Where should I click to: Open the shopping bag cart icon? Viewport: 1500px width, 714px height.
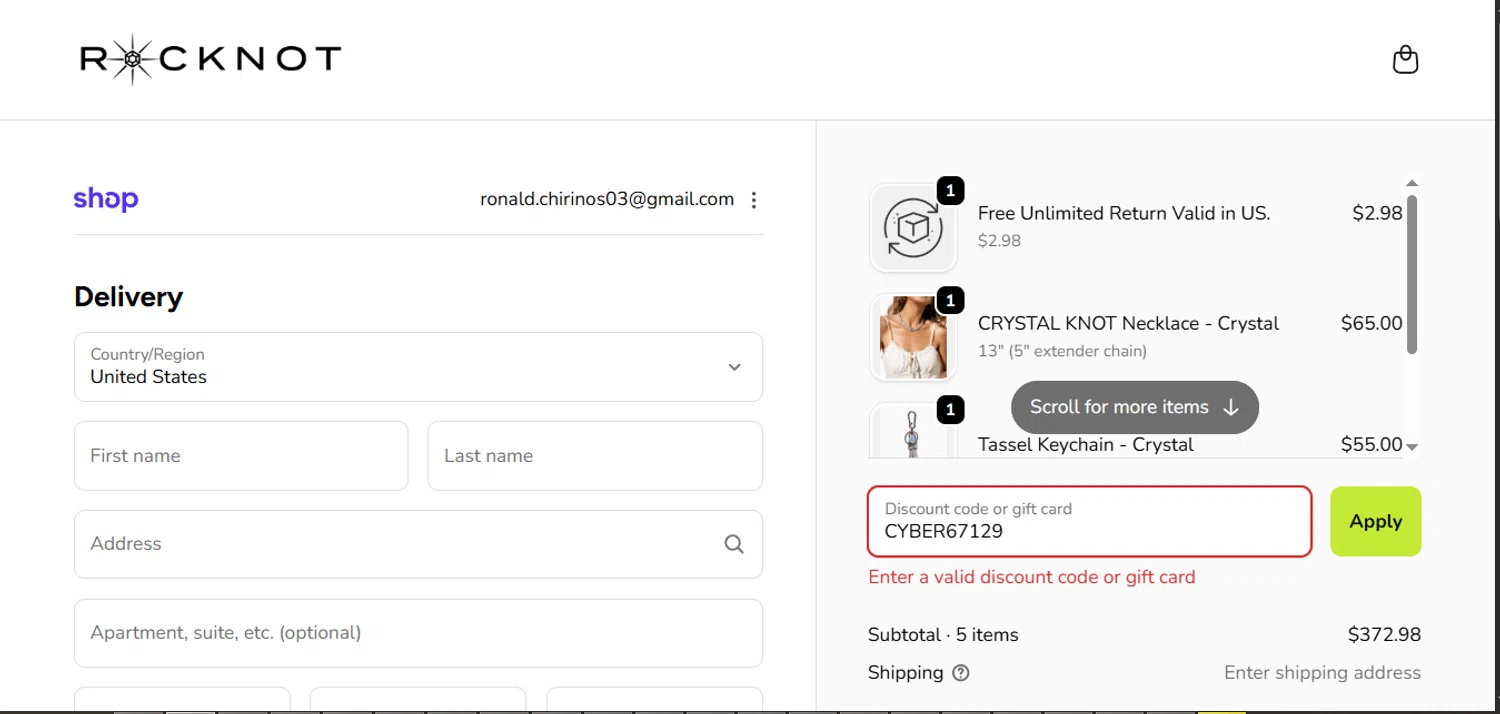[x=1405, y=60]
